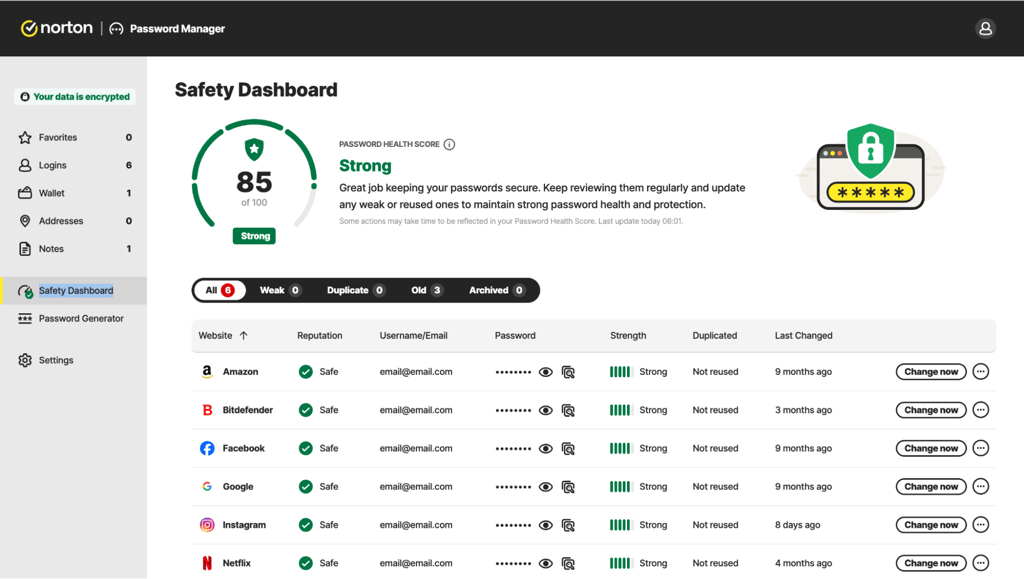Click the Norton logo
Image resolution: width=1024 pixels, height=579 pixels.
click(x=57, y=28)
